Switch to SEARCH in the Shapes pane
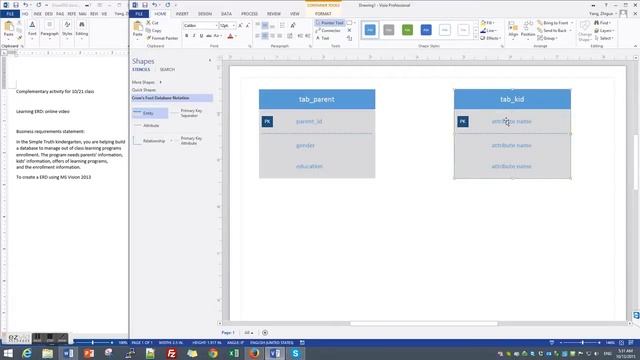This screenshot has height=360, width=640. [x=167, y=70]
